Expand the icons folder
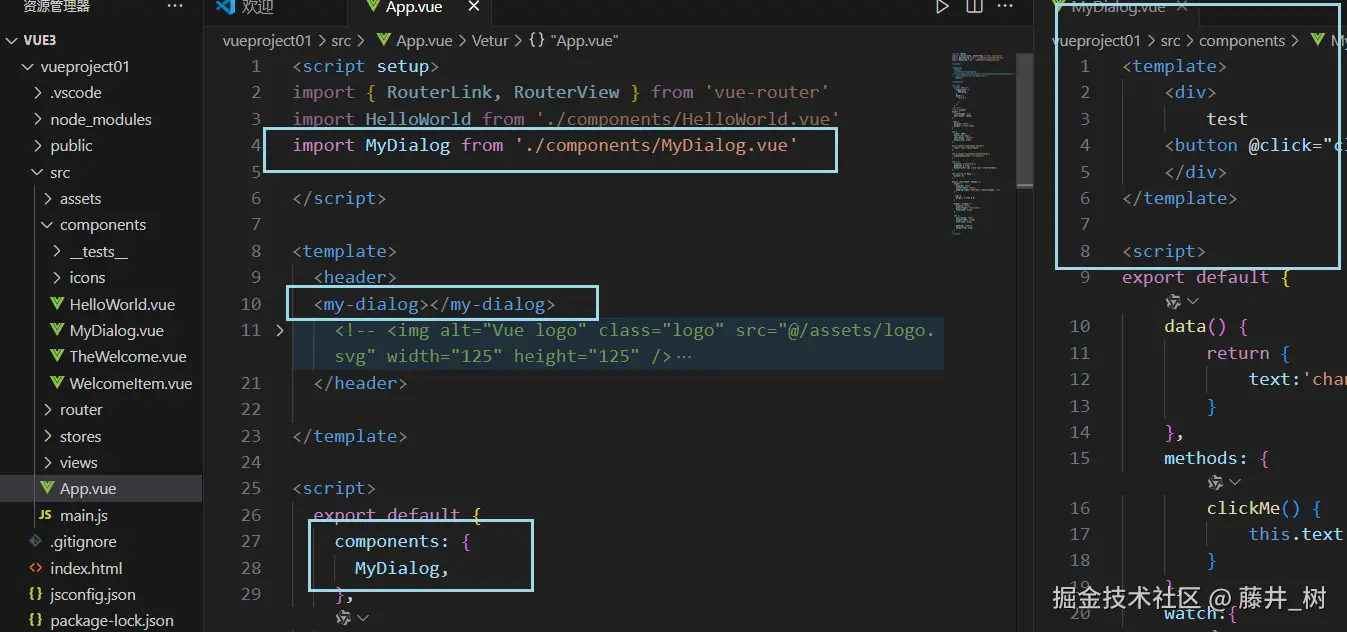Screen dimensions: 1347x632 [57, 278]
